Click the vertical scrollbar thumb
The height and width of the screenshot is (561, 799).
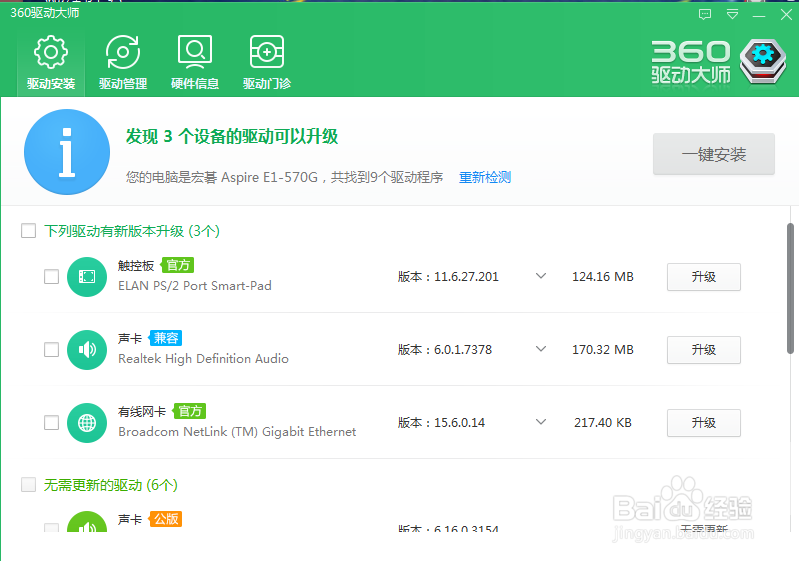790,288
